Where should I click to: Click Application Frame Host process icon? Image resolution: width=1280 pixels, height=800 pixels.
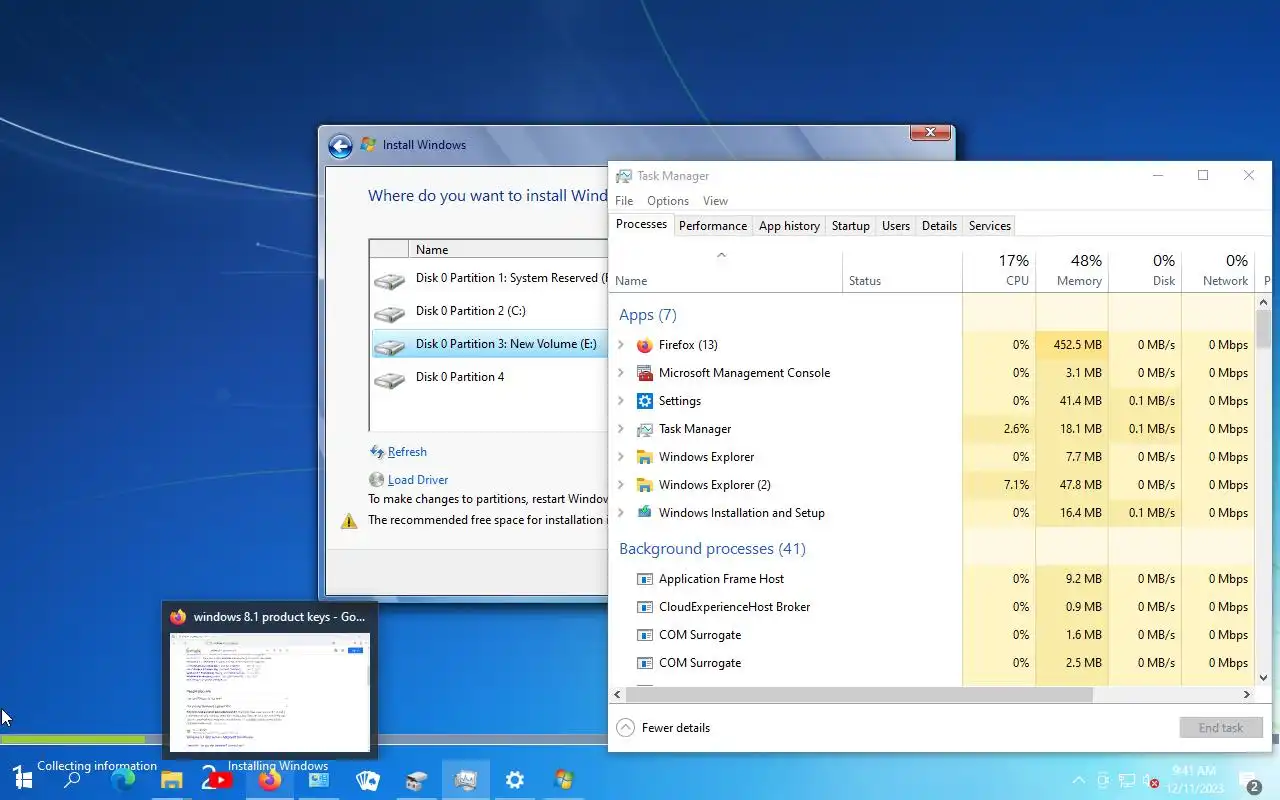coord(645,579)
